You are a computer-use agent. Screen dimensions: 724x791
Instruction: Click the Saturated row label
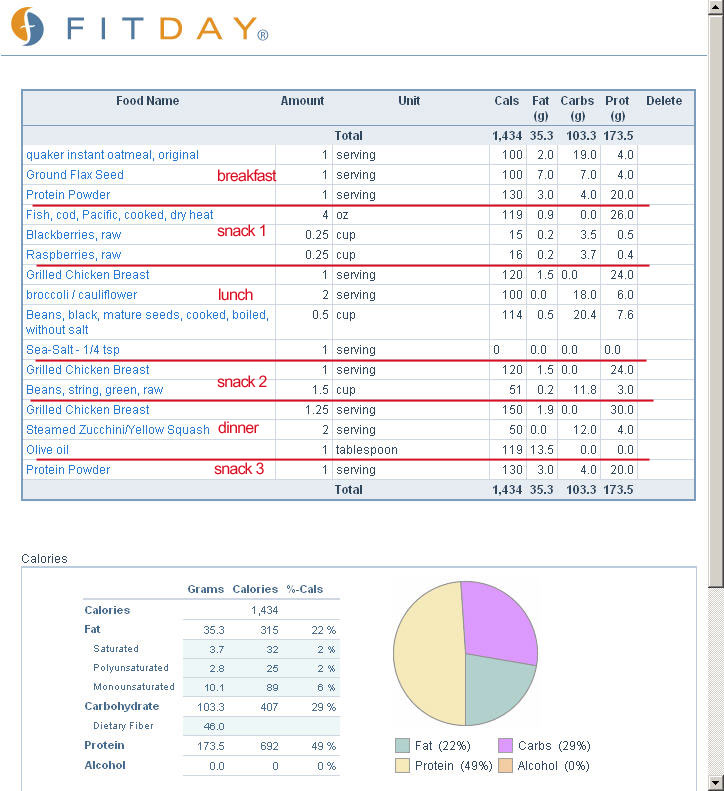(116, 649)
